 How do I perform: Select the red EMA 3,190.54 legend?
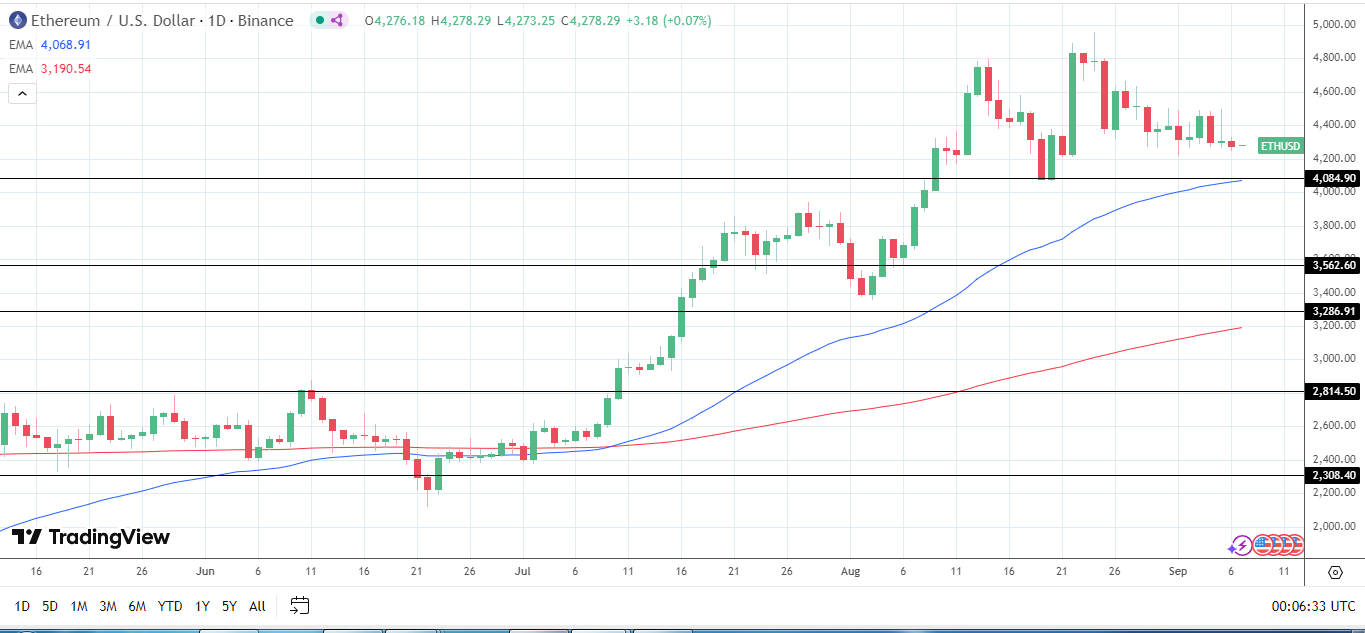[50, 69]
